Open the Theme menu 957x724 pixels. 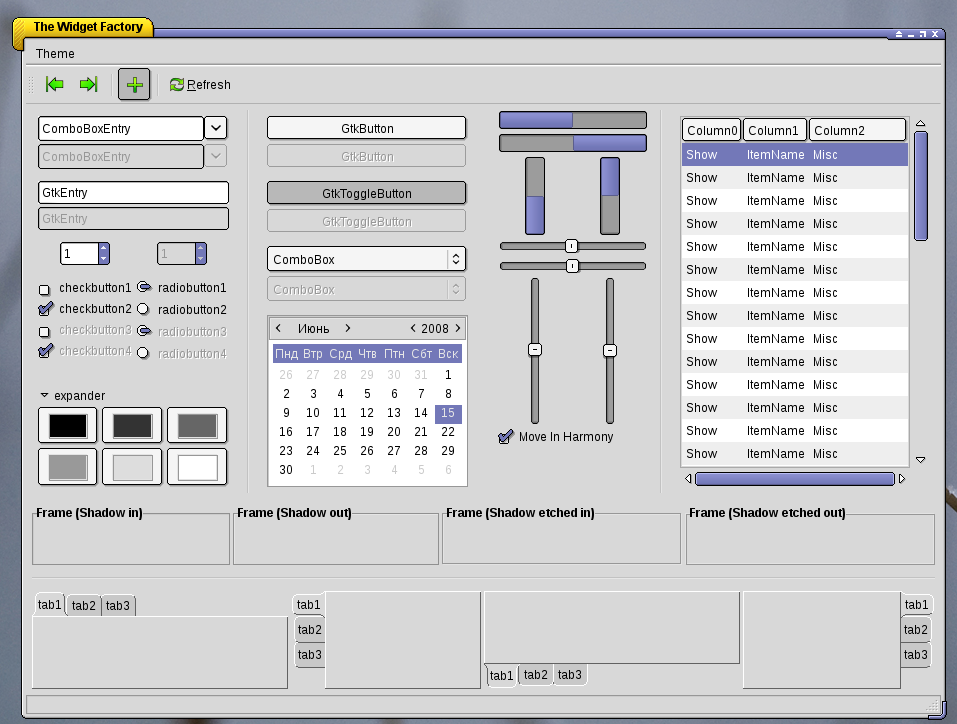point(55,54)
